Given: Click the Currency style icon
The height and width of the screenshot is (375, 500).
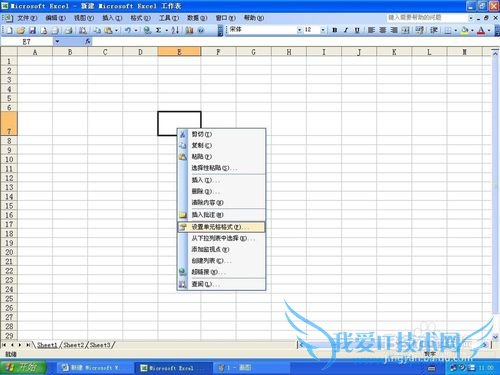Looking at the screenshot, I should 420,30.
